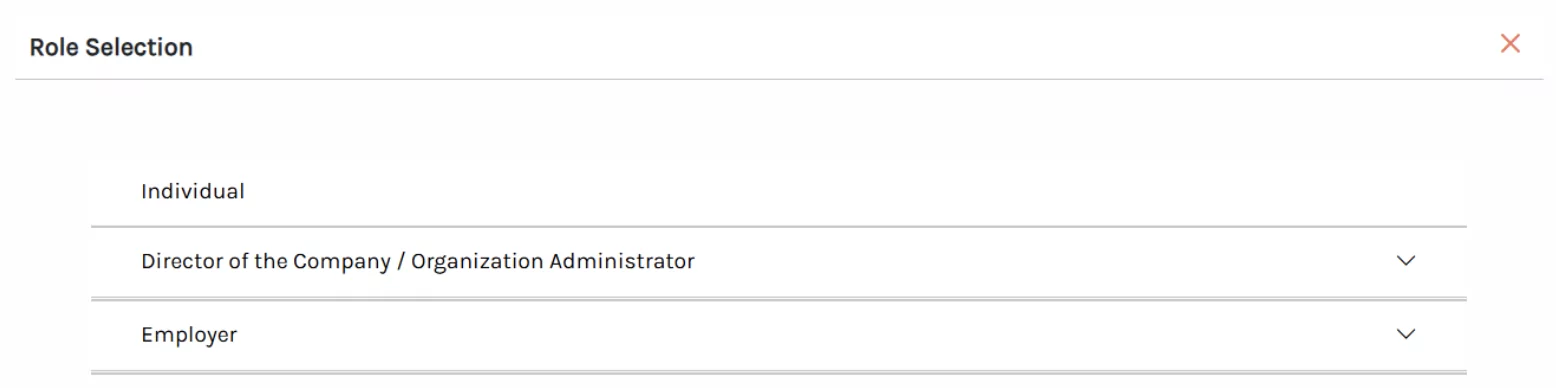This screenshot has height=388, width=1556.
Task: Click the orange X icon
Action: click(x=1510, y=44)
